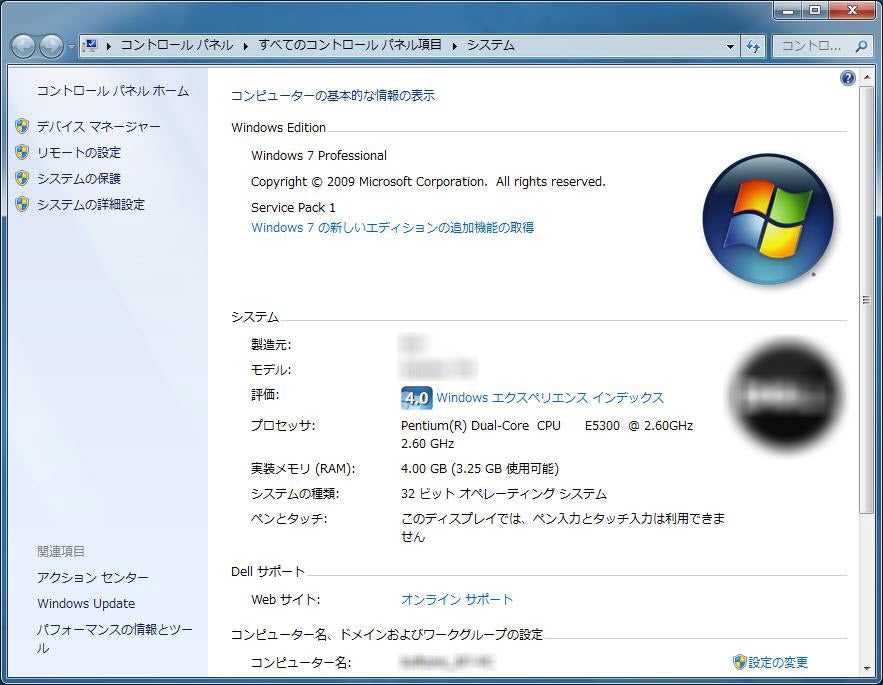The image size is (883, 685).
Task: Expand arrow before コントロール パネル breadcrumb
Action: [108, 46]
